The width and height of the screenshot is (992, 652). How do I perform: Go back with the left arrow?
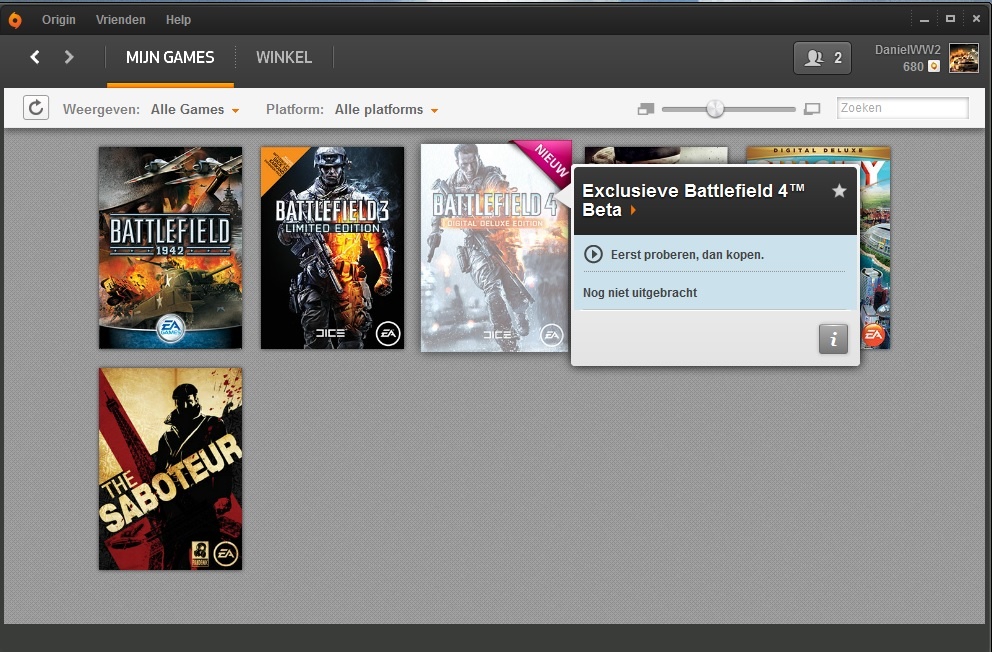coord(35,57)
